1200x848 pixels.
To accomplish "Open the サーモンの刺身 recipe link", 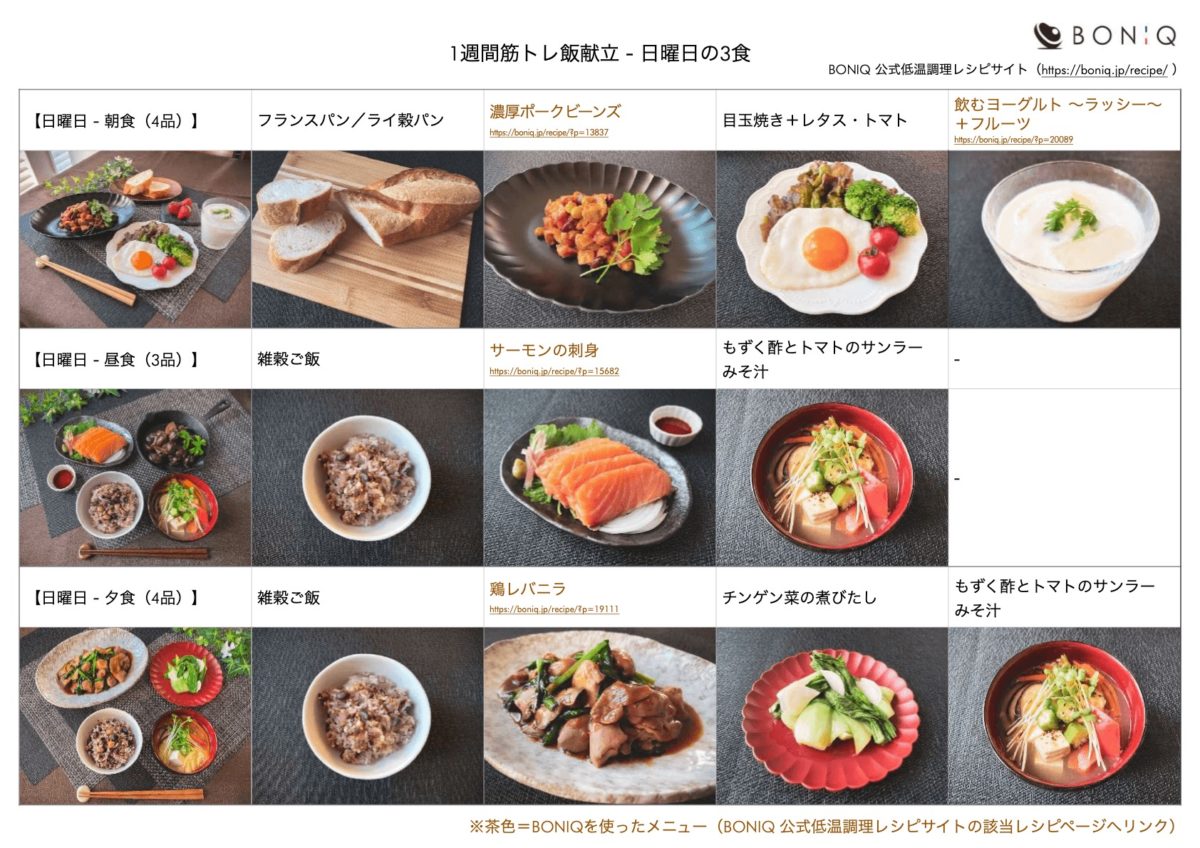I will point(544,350).
